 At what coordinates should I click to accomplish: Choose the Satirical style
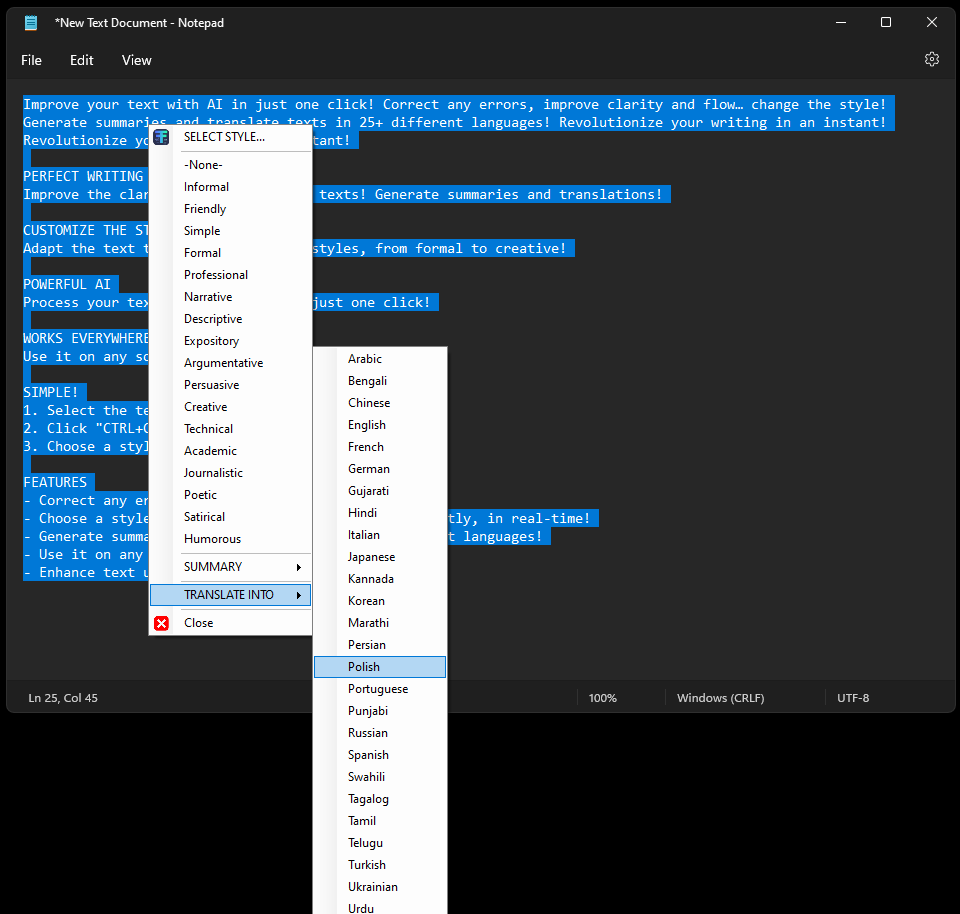click(x=231, y=517)
